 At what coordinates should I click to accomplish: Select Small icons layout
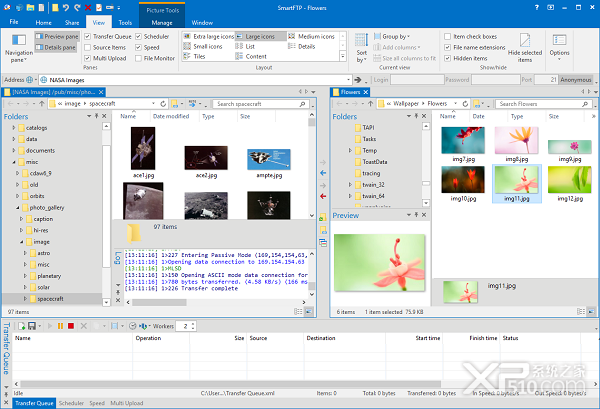(203, 46)
